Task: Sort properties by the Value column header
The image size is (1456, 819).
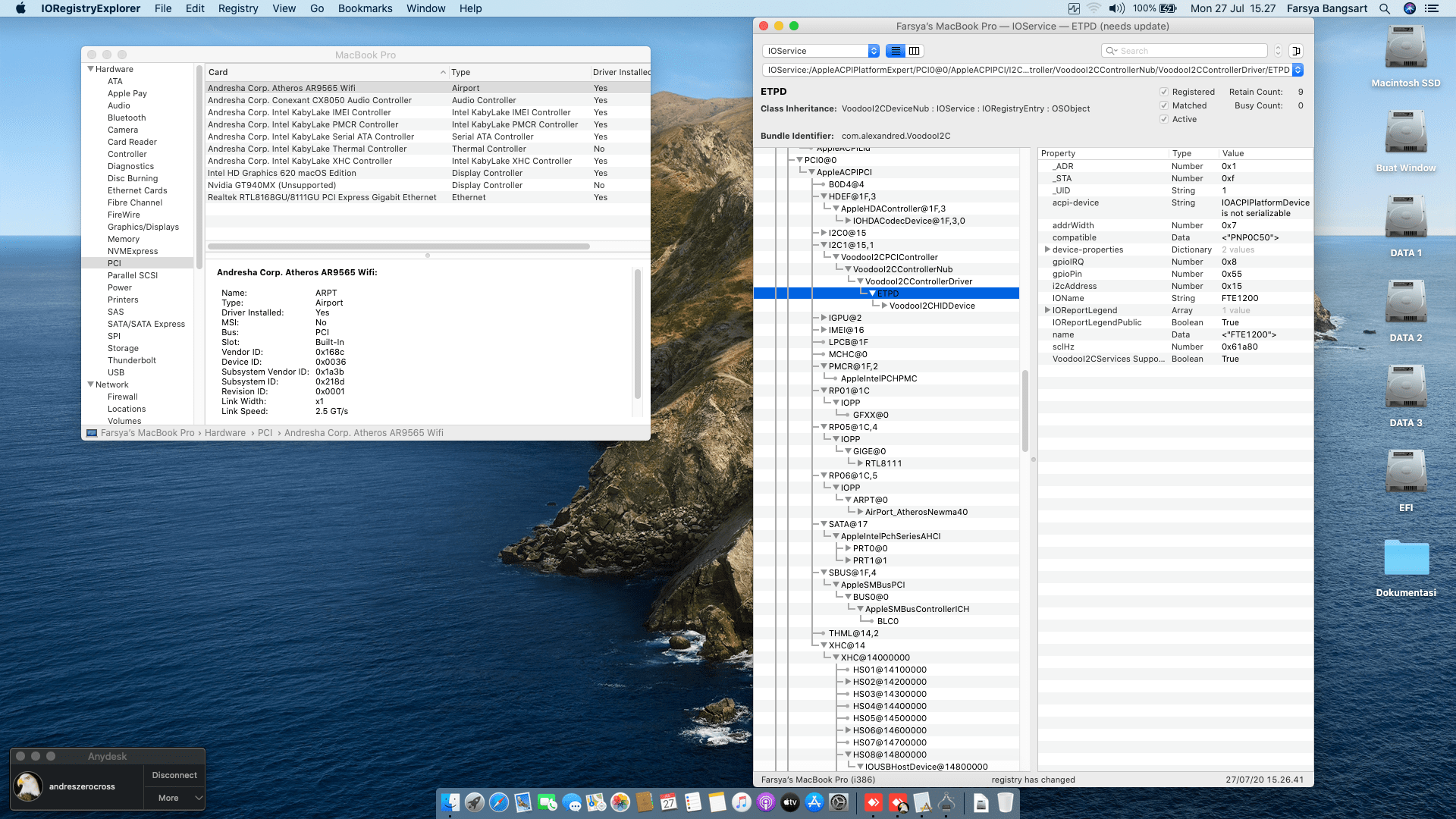Action: [x=1265, y=153]
